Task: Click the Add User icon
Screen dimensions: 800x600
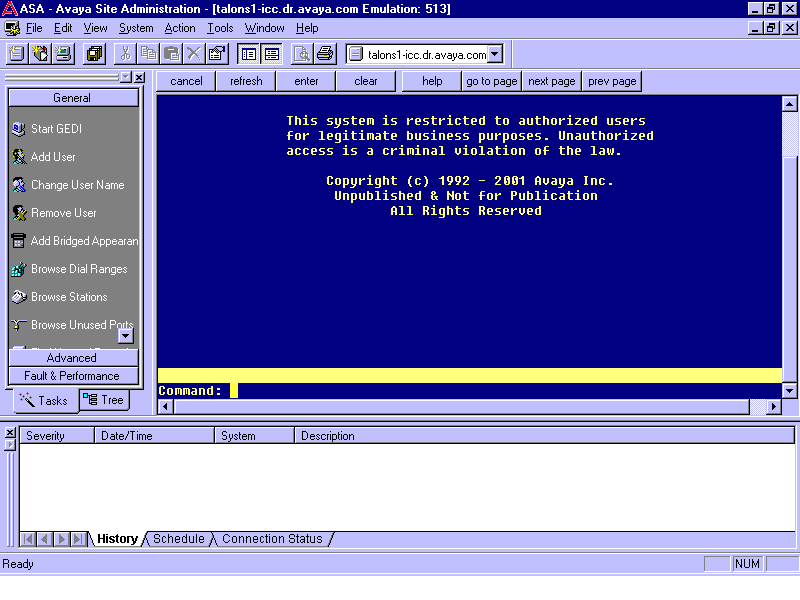Action: point(19,157)
